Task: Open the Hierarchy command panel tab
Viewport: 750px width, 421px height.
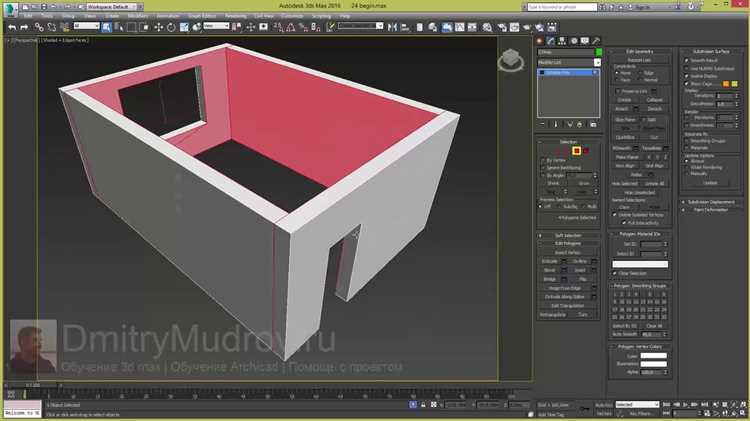Action: [x=562, y=41]
